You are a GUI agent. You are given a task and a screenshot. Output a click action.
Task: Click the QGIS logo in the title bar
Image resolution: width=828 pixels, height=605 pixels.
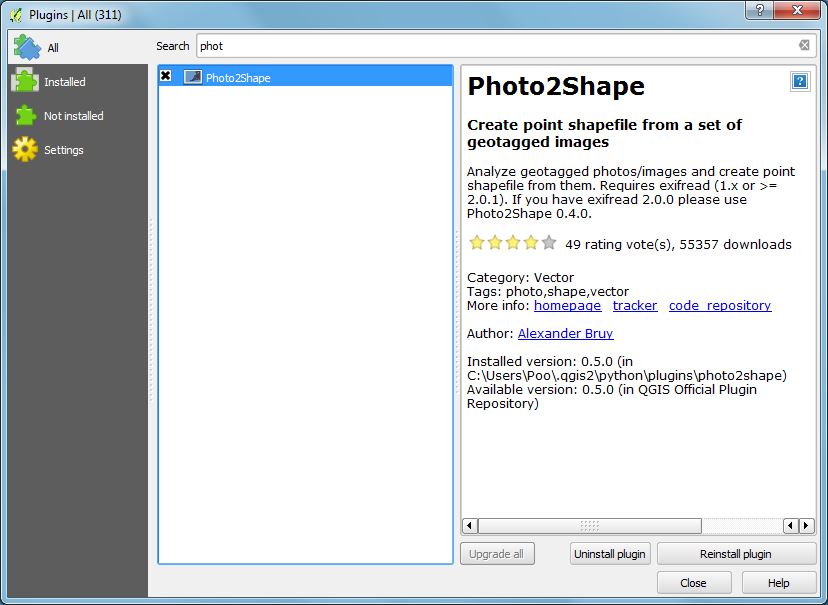click(x=16, y=15)
